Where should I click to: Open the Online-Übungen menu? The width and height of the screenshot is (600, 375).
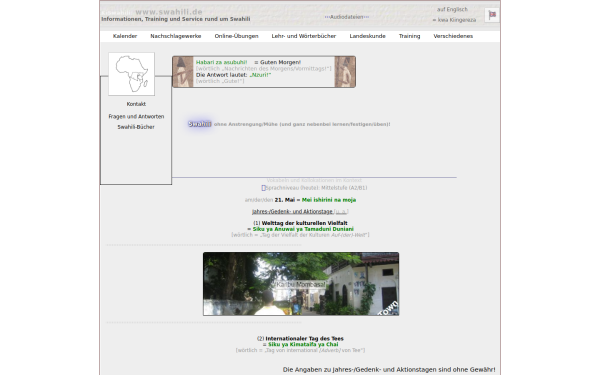(236, 36)
